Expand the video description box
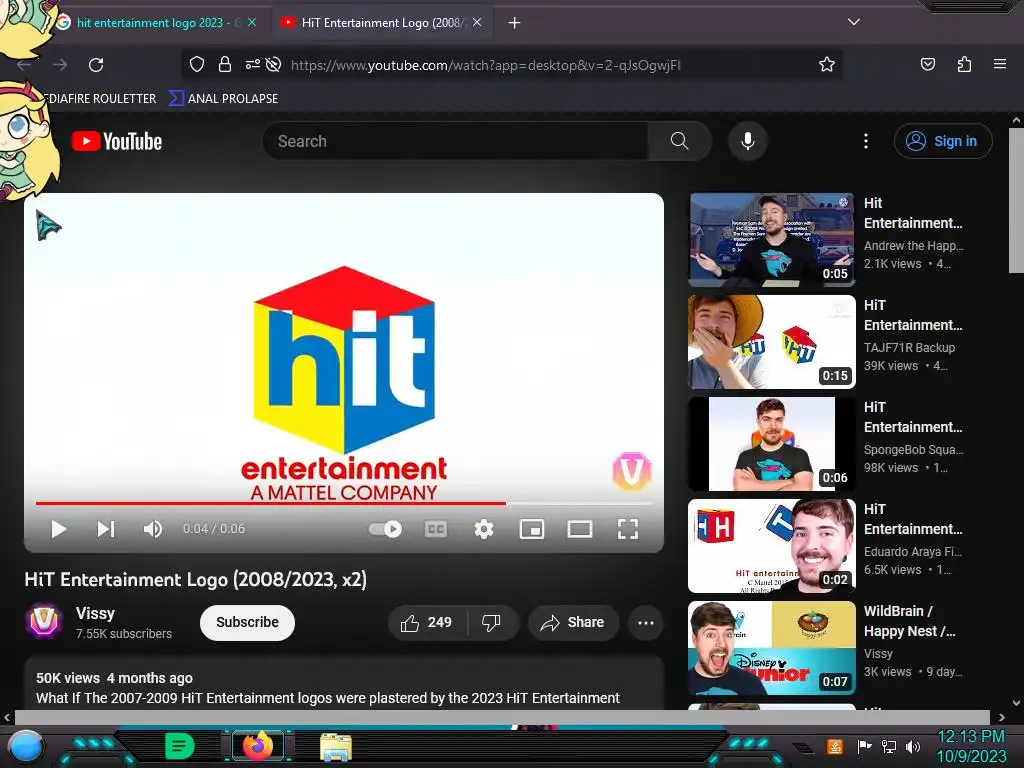Image resolution: width=1024 pixels, height=768 pixels. point(344,683)
